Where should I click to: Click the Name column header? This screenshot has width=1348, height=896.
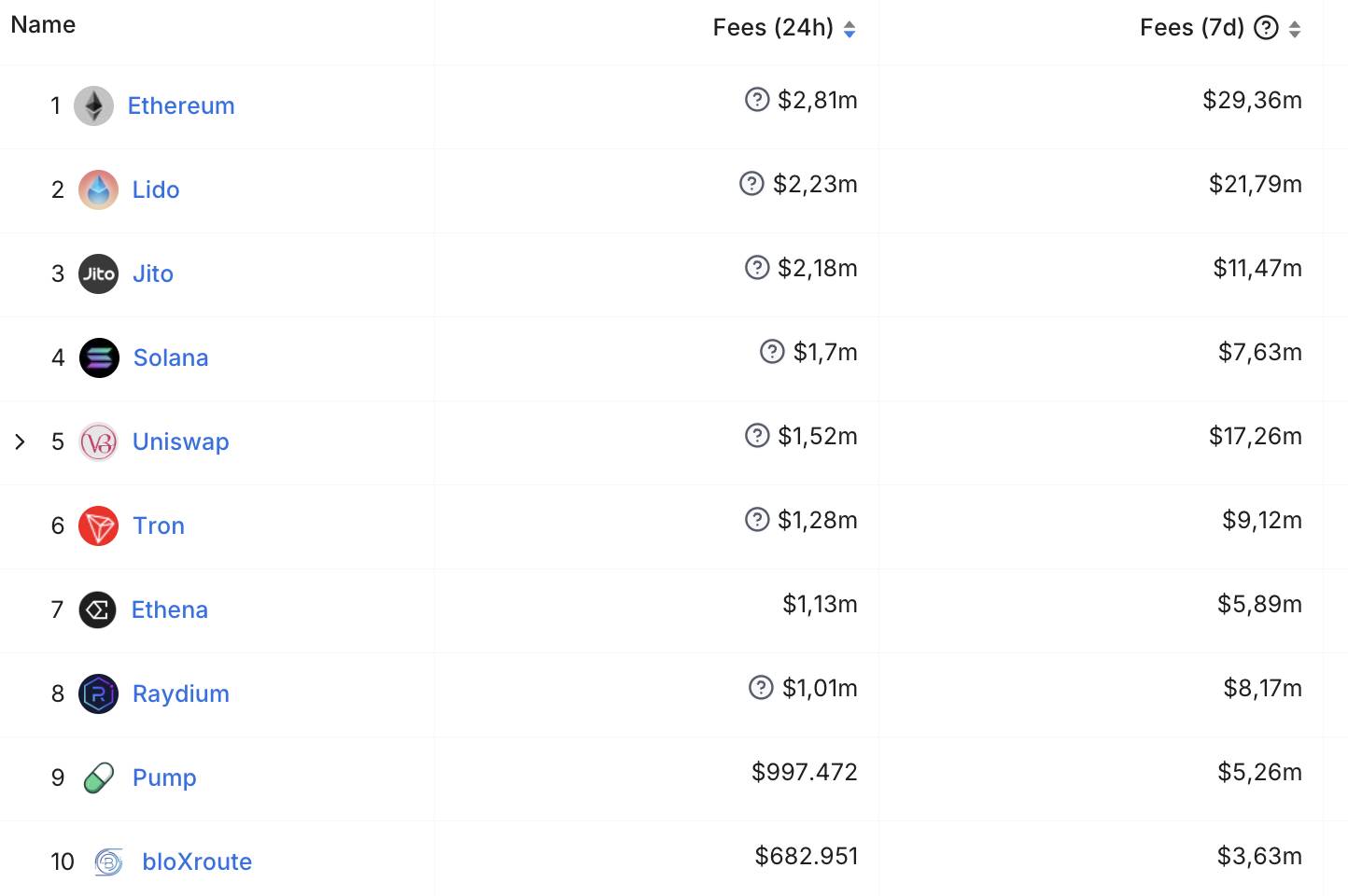43,25
